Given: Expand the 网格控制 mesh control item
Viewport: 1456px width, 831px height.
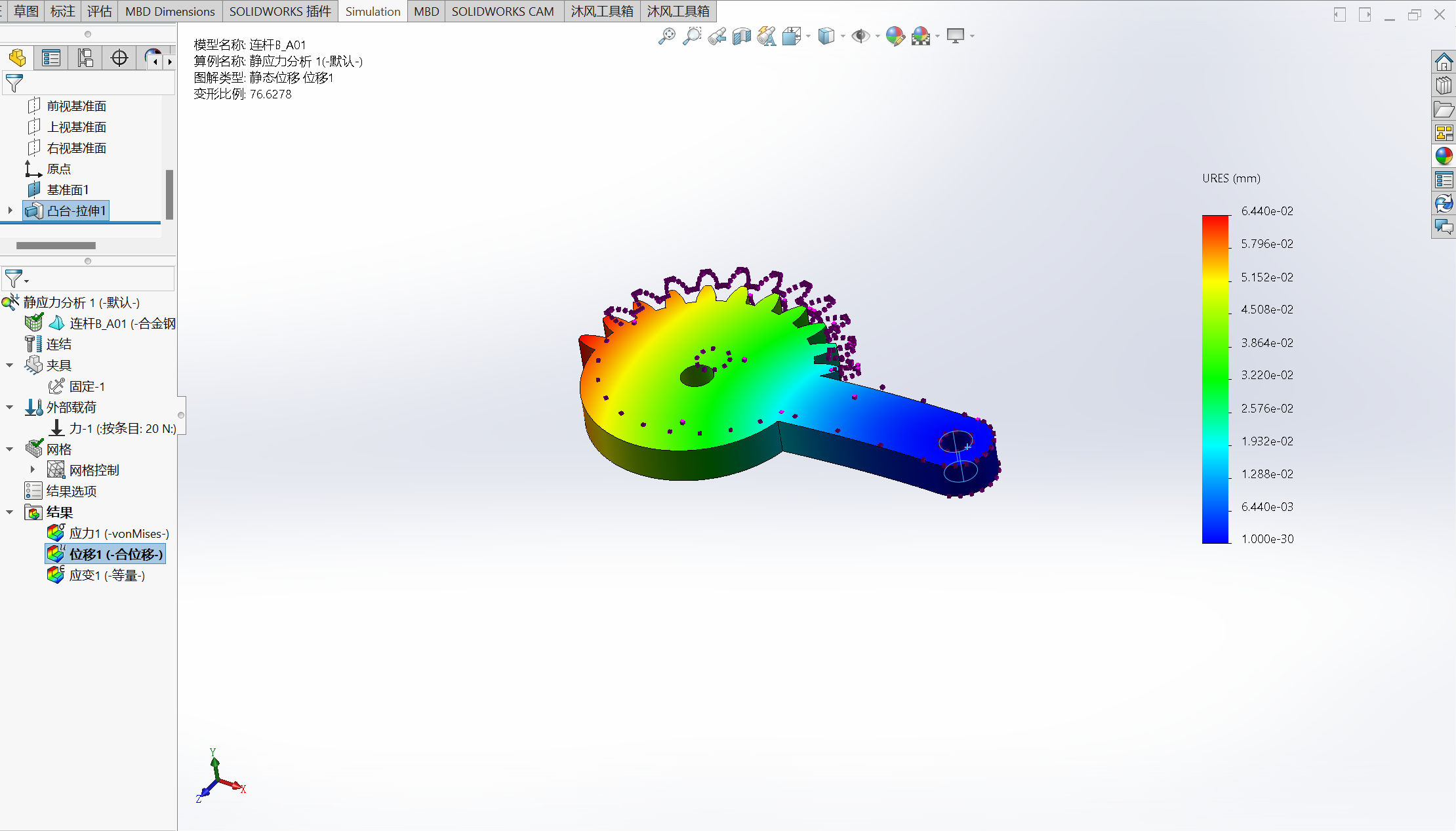Looking at the screenshot, I should coord(33,470).
